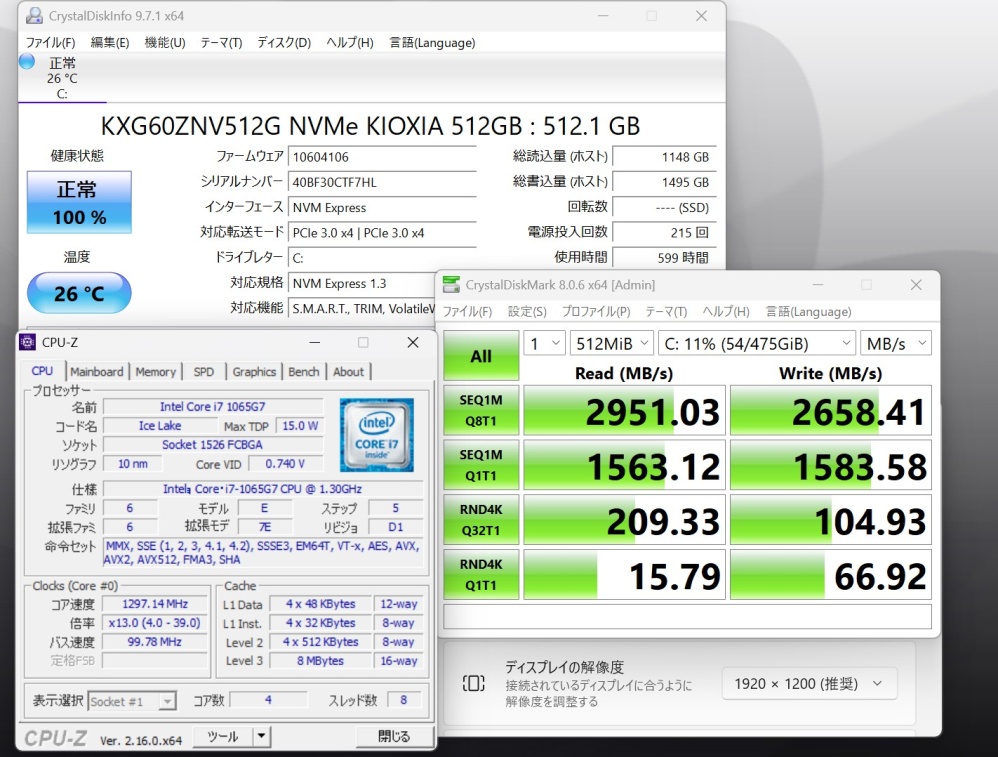Viewport: 998px width, 757px height.
Task: Open the 1920 × 1200 resolution dropdown
Action: pyautogui.click(x=810, y=684)
